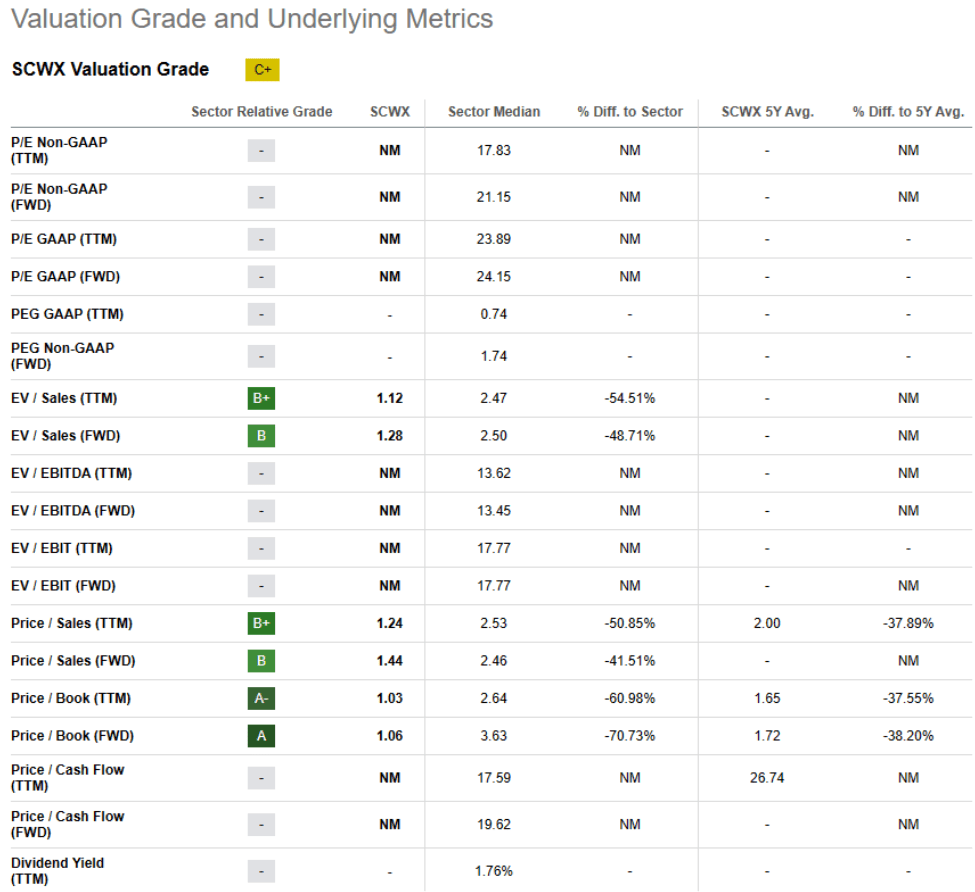Viewport: 975px width, 892px height.
Task: Click the % Diff. to 5Y Avg. header
Action: tap(908, 112)
